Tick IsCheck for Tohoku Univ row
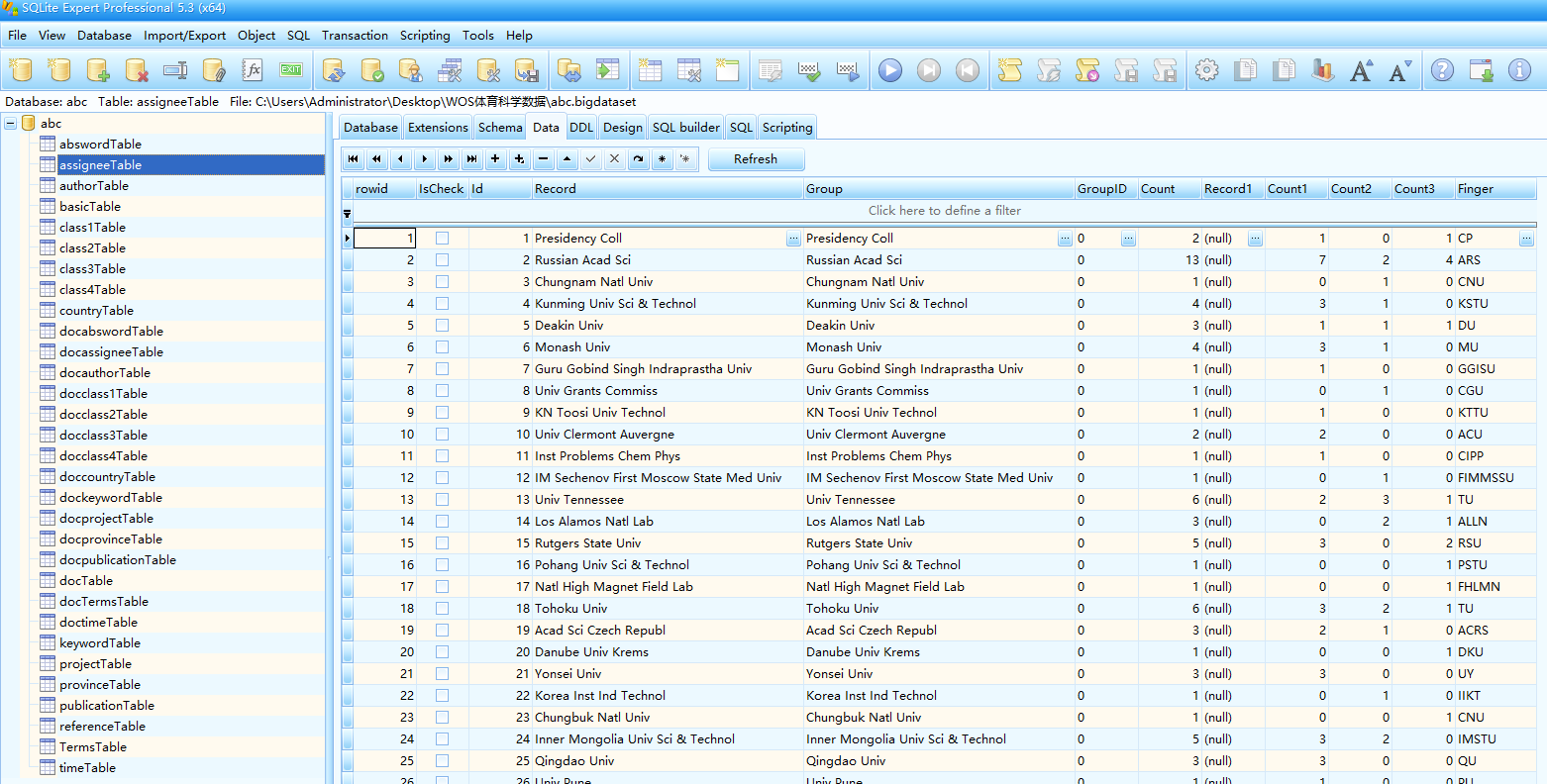This screenshot has width=1547, height=784. [x=442, y=609]
